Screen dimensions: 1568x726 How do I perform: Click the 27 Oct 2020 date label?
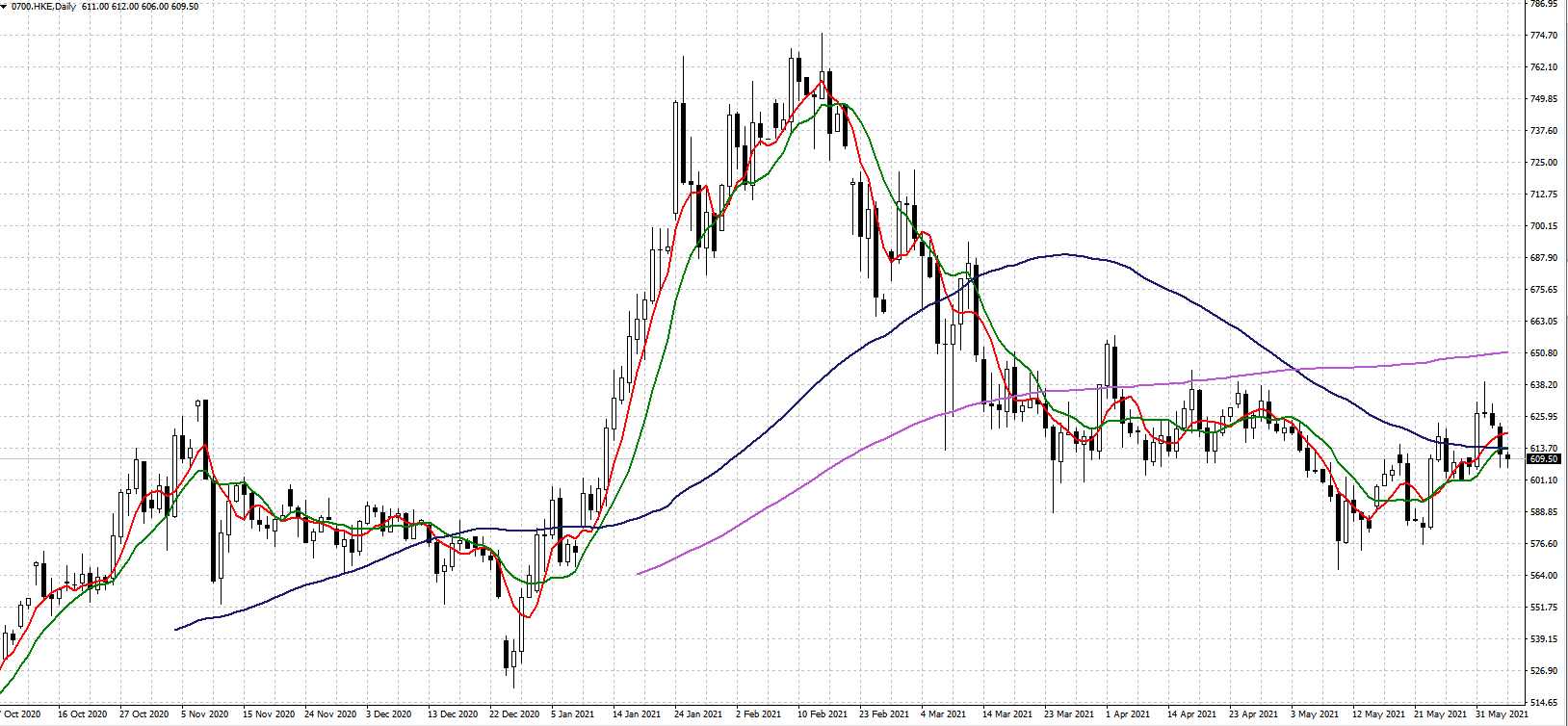click(144, 714)
